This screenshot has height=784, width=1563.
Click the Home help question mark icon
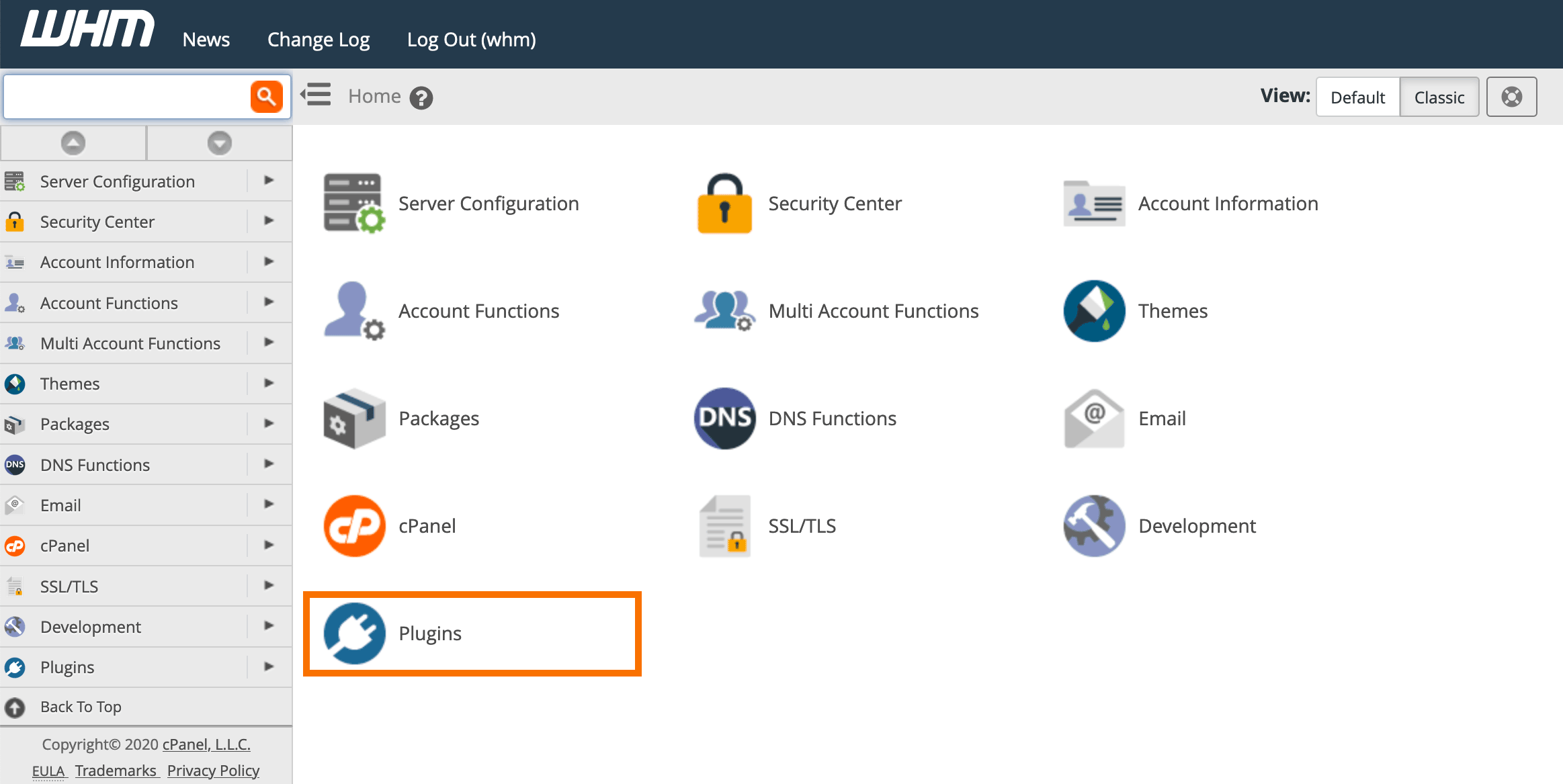coord(421,98)
